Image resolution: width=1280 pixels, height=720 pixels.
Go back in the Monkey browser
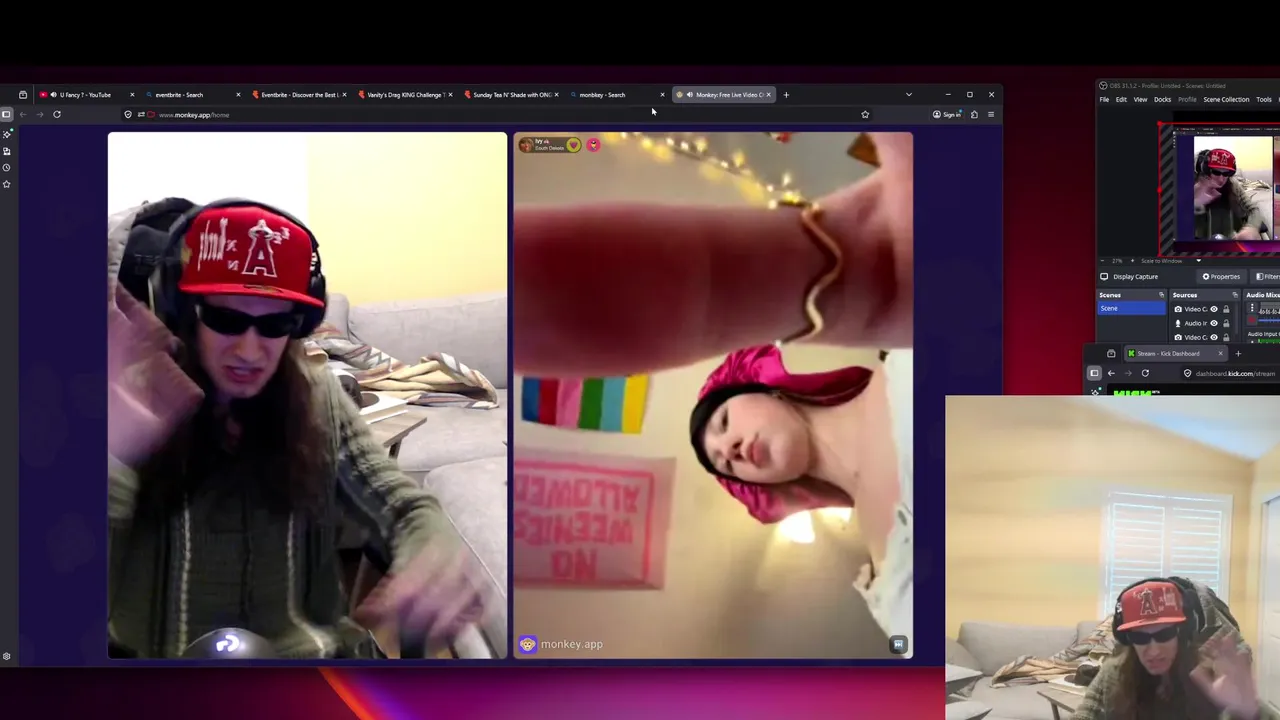[x=24, y=114]
